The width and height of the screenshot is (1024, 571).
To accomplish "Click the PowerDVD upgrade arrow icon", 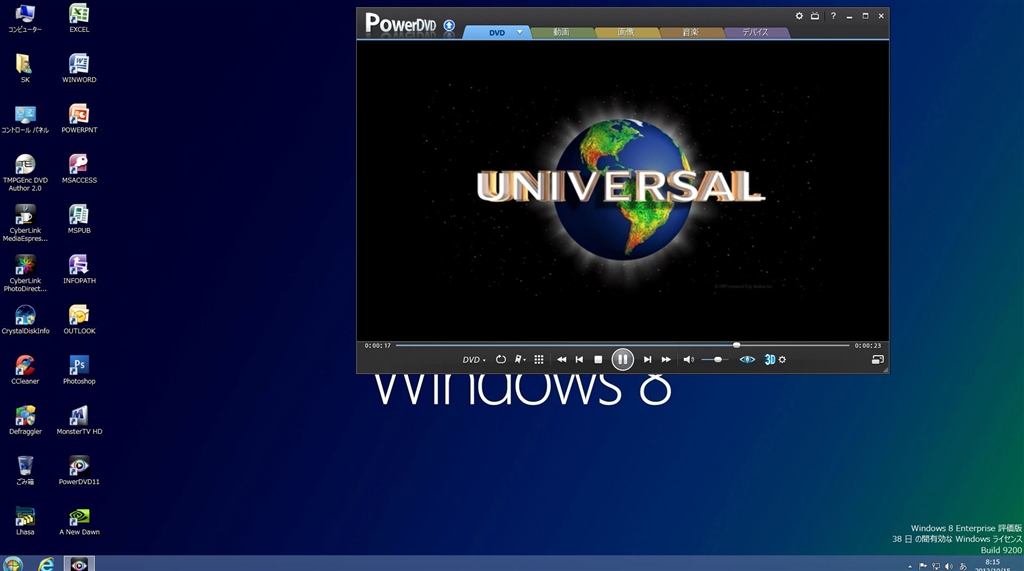I will click(449, 25).
